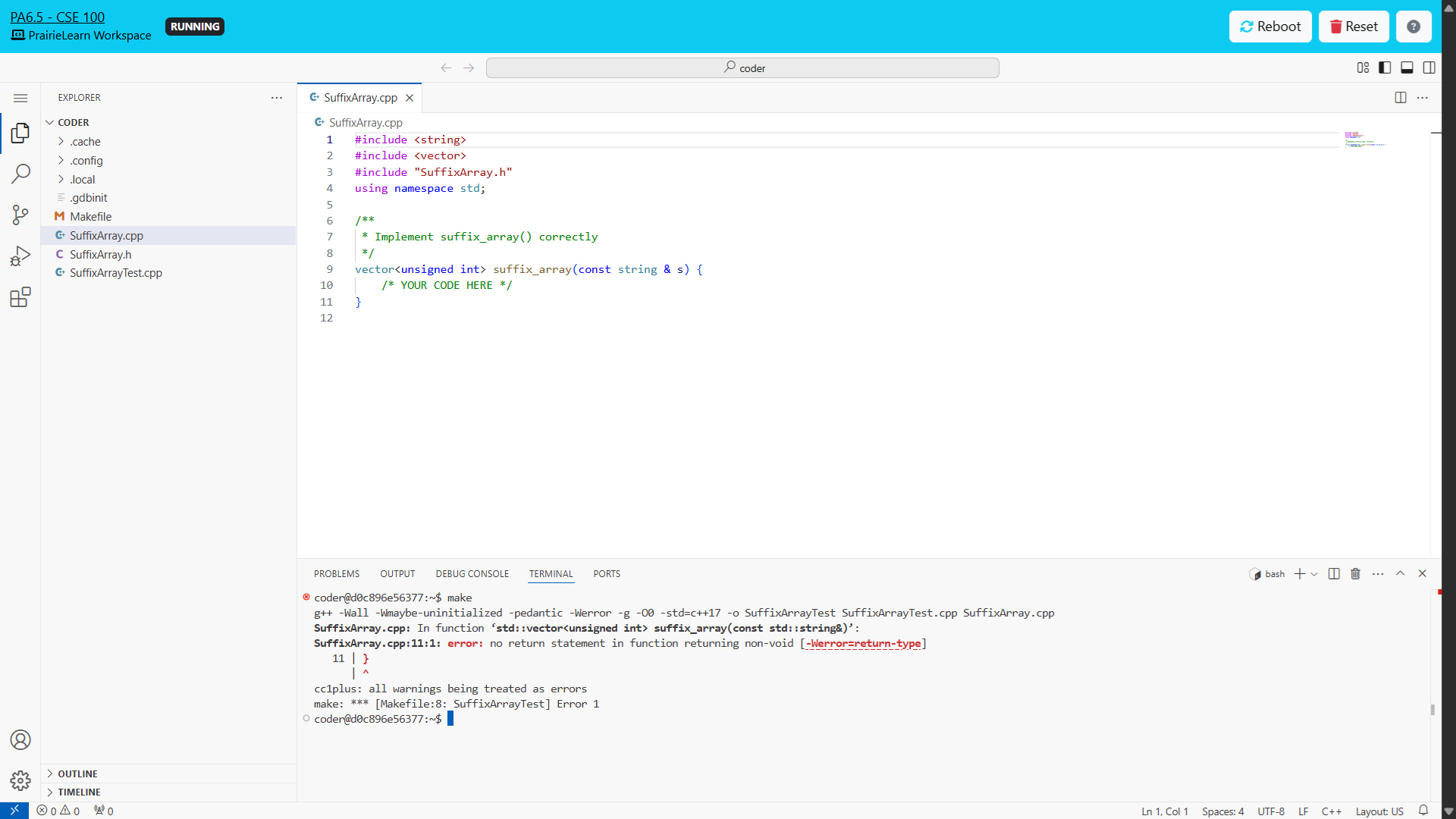Open the notifications bell in status bar
The height and width of the screenshot is (819, 1456).
click(1423, 811)
